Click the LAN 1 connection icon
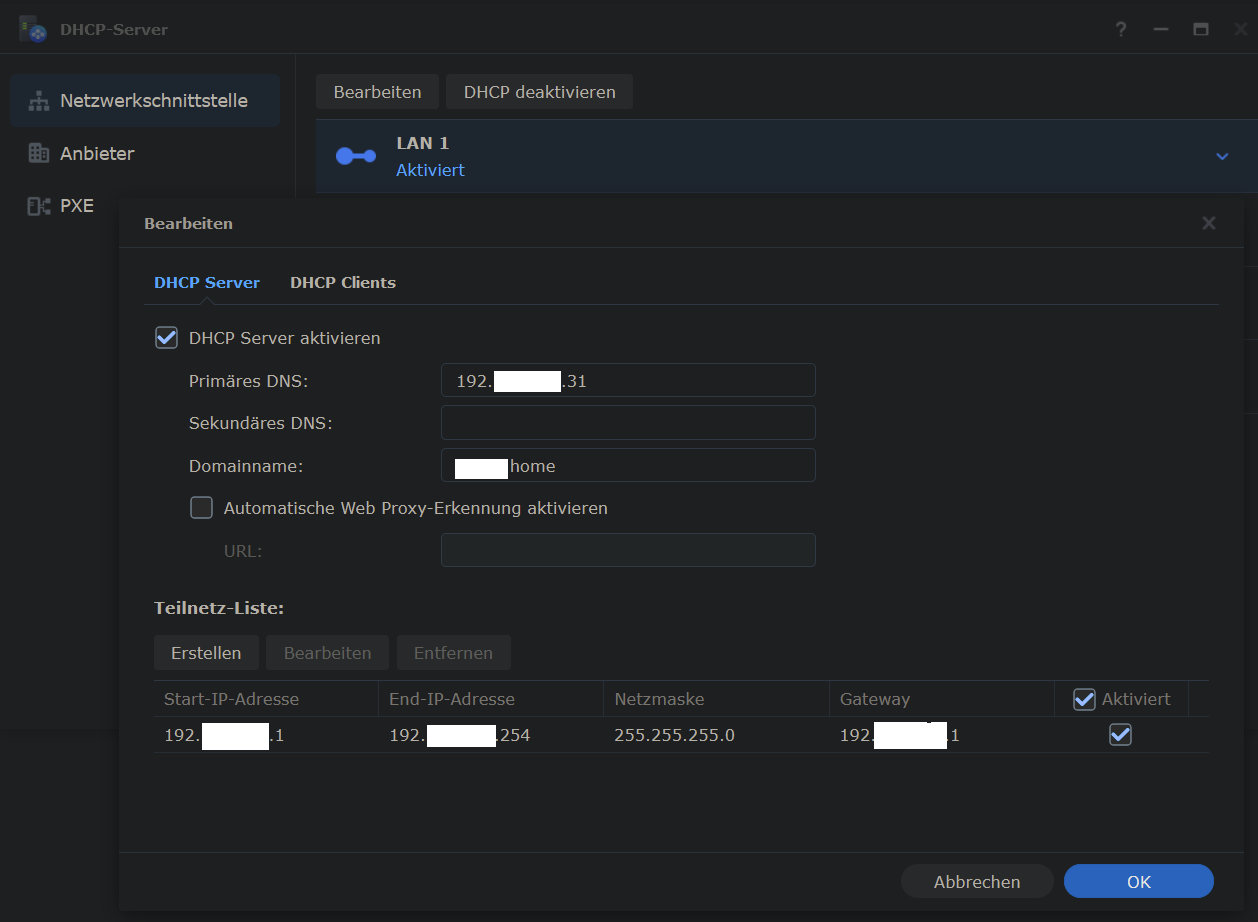Image resolution: width=1258 pixels, height=922 pixels. point(355,156)
